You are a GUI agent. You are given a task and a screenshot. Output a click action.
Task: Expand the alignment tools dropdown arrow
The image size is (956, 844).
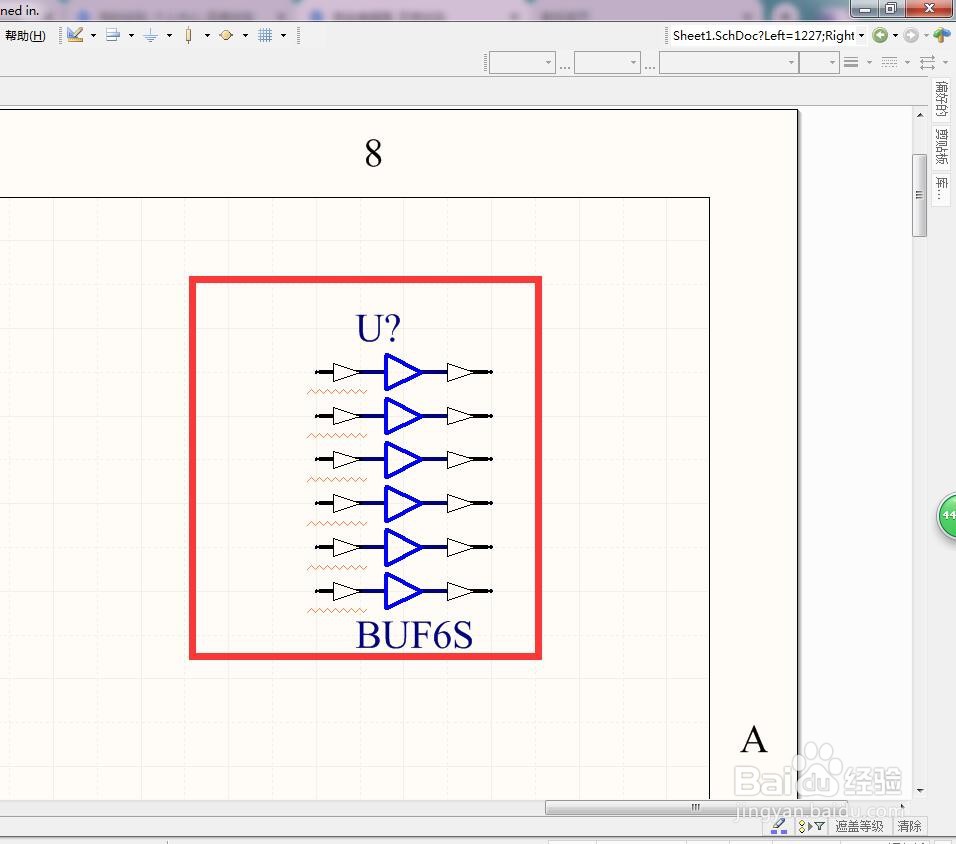[131, 35]
